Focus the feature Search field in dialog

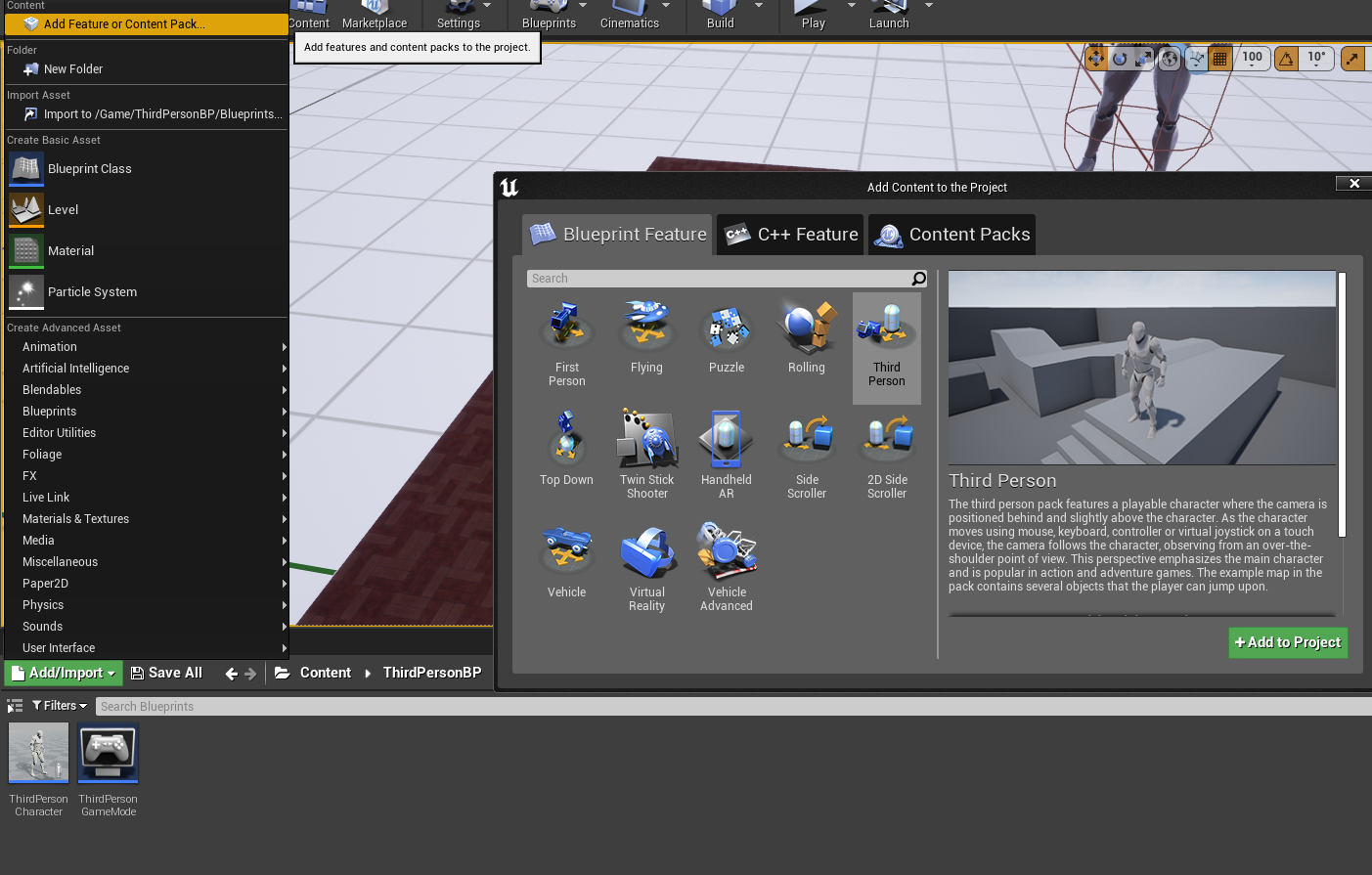(728, 279)
